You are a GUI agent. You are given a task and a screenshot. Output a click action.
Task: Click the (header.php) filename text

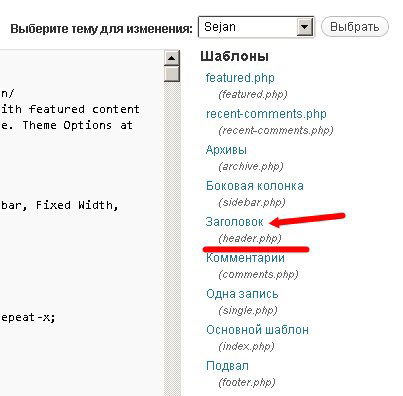coord(250,238)
